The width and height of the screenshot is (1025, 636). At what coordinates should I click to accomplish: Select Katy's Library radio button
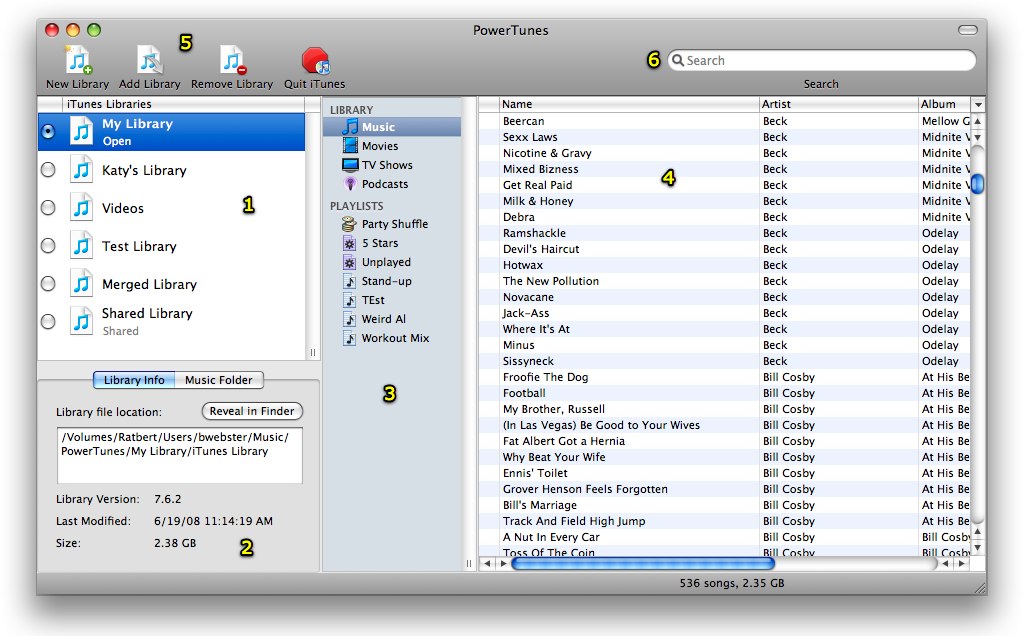click(47, 170)
